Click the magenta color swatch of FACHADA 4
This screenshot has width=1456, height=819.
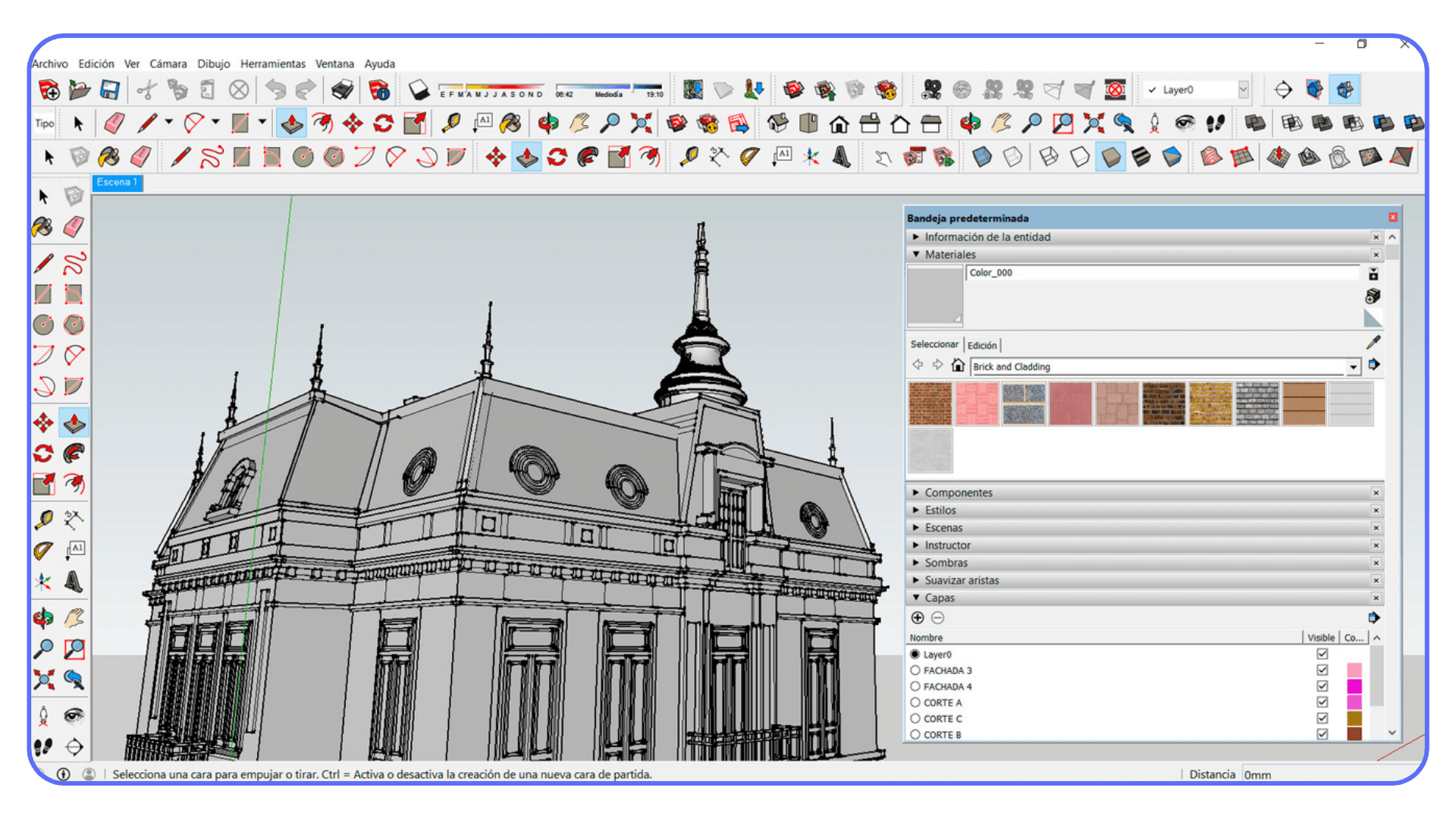tap(1353, 686)
